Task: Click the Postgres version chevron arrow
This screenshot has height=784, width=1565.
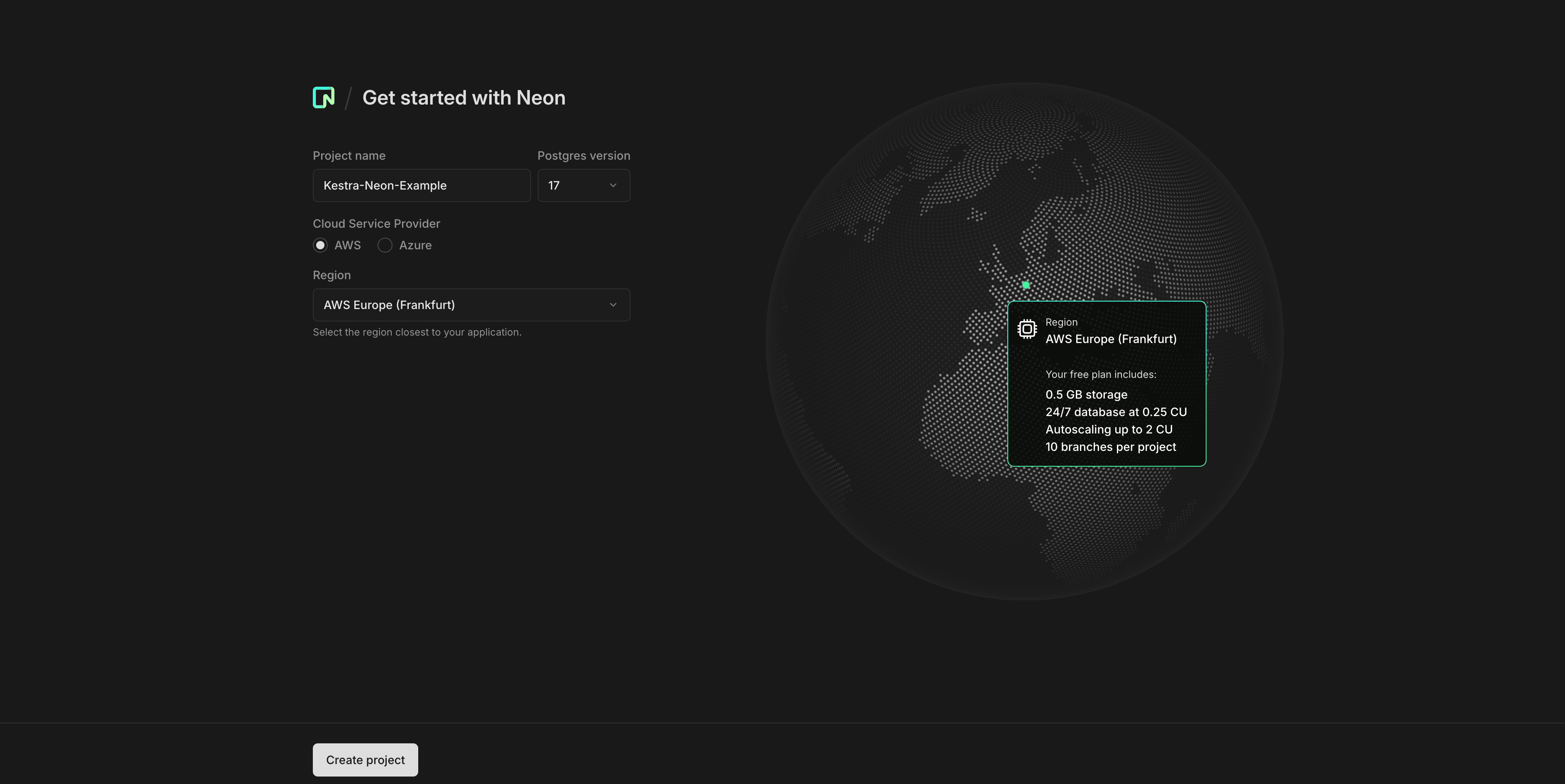Action: (x=612, y=185)
